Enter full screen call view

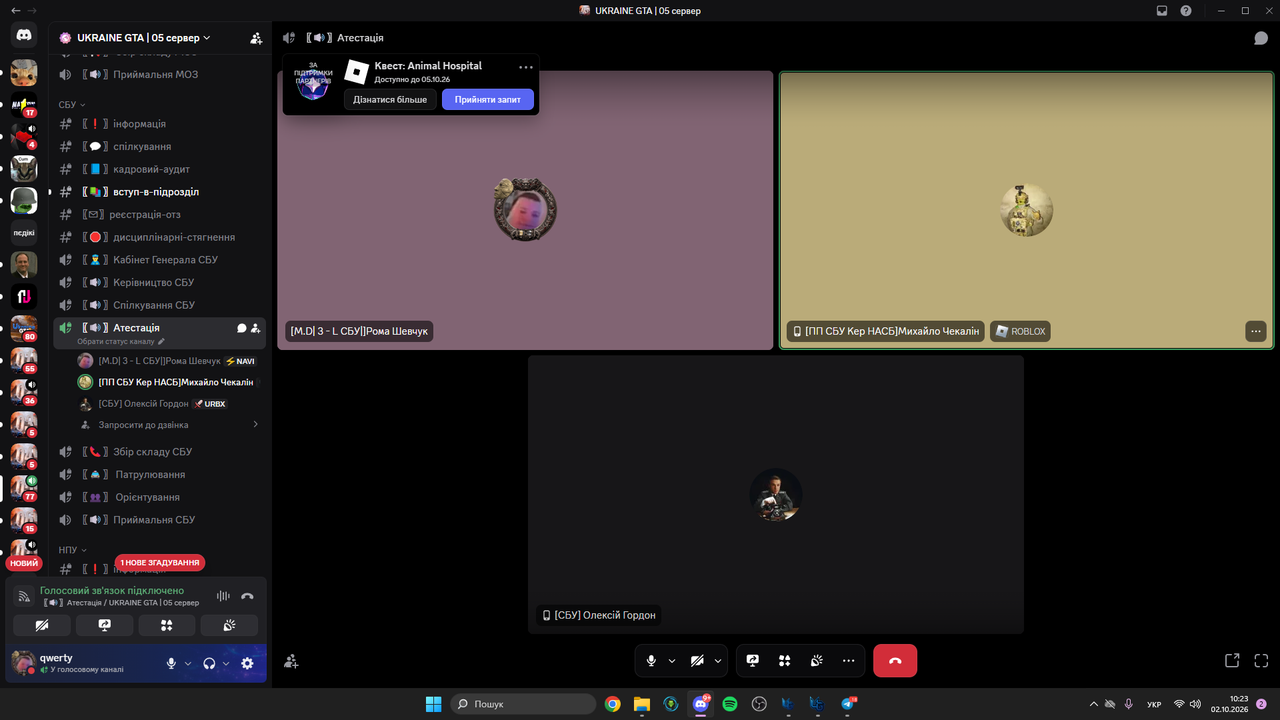(x=1261, y=661)
